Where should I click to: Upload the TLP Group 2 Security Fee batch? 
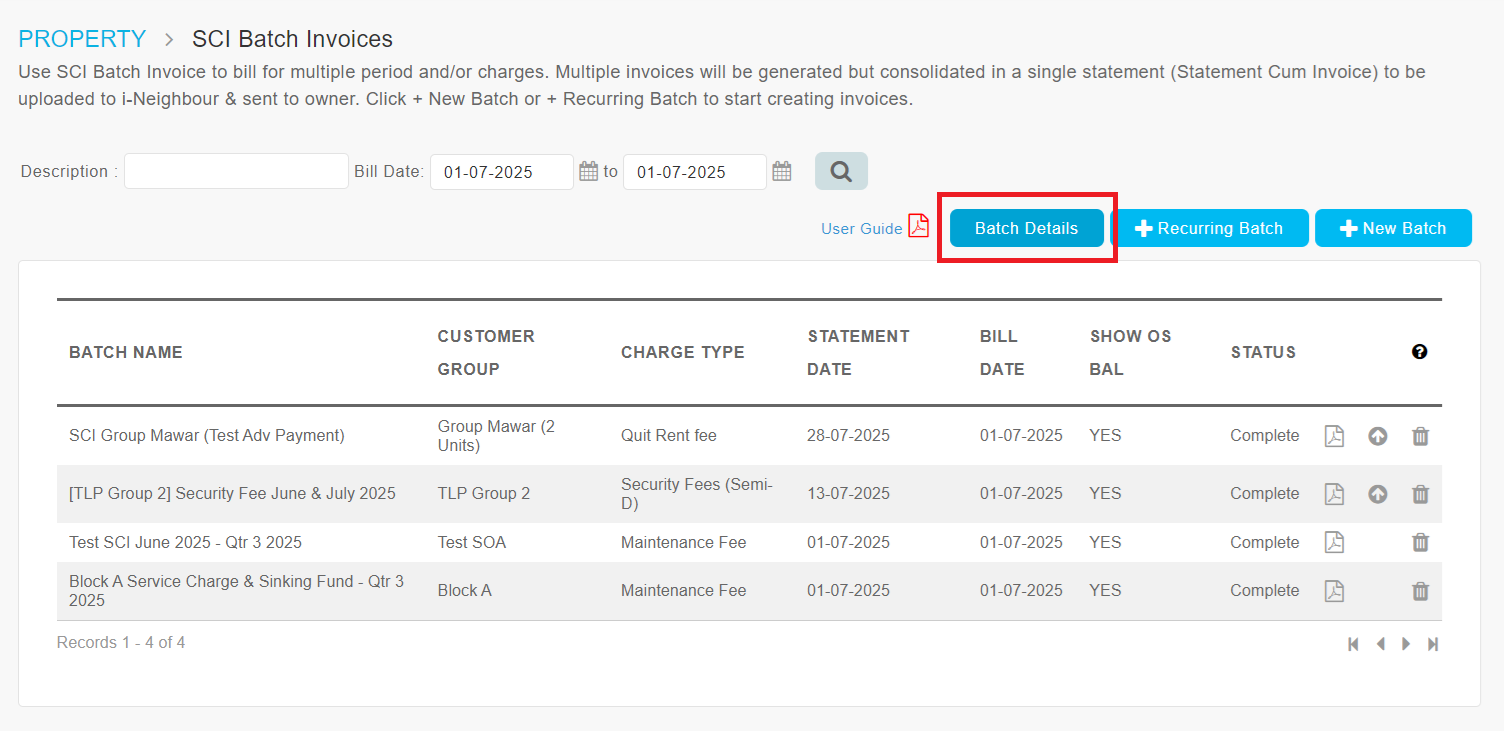tap(1378, 494)
